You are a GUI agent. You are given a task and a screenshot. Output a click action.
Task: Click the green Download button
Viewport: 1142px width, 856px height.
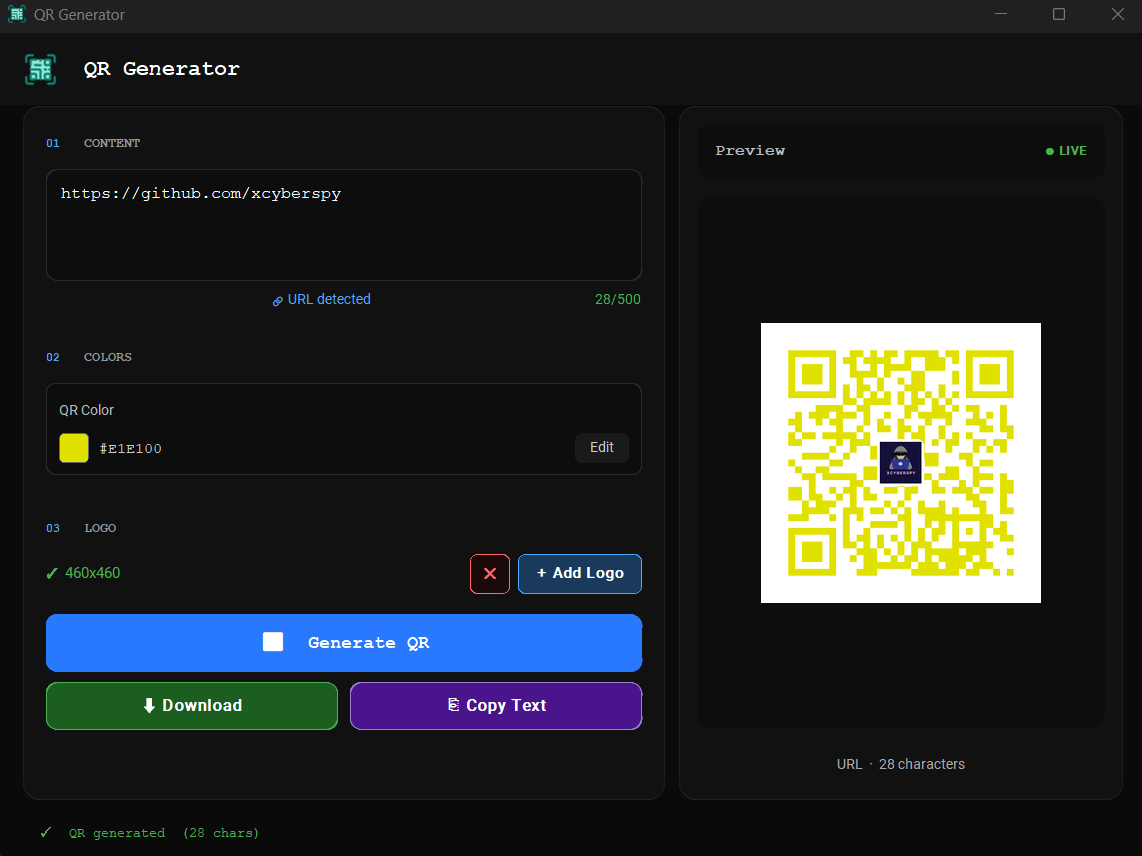(192, 705)
